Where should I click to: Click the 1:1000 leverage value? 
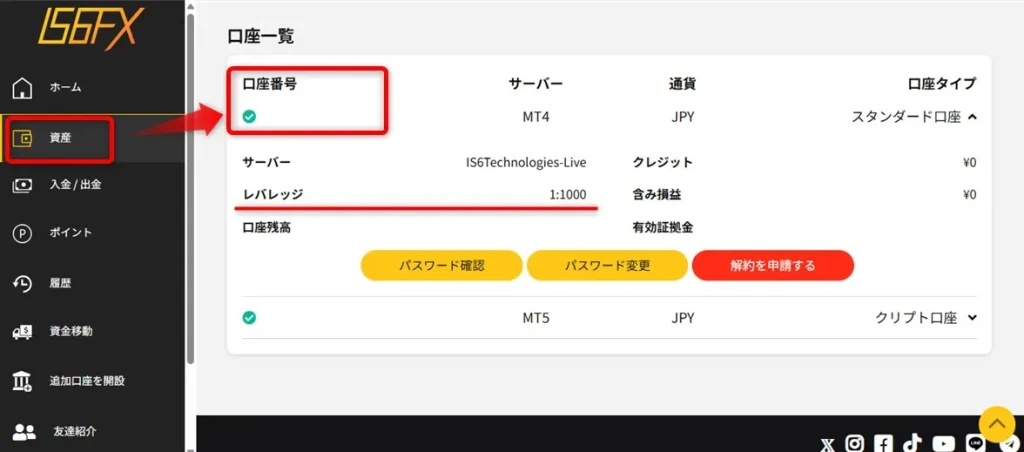tap(568, 195)
